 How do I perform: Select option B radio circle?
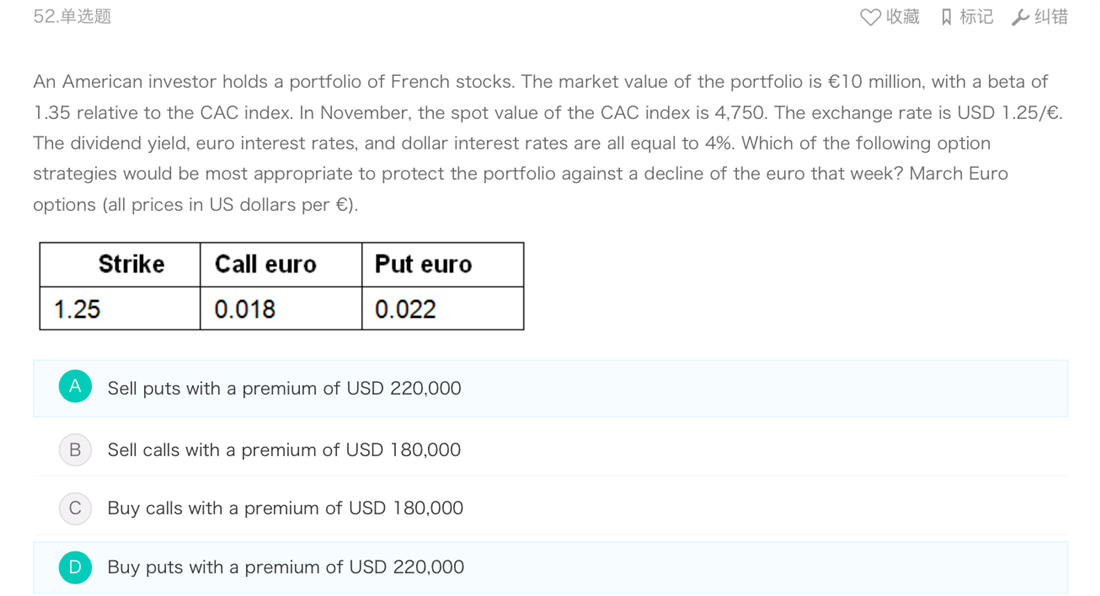75,449
